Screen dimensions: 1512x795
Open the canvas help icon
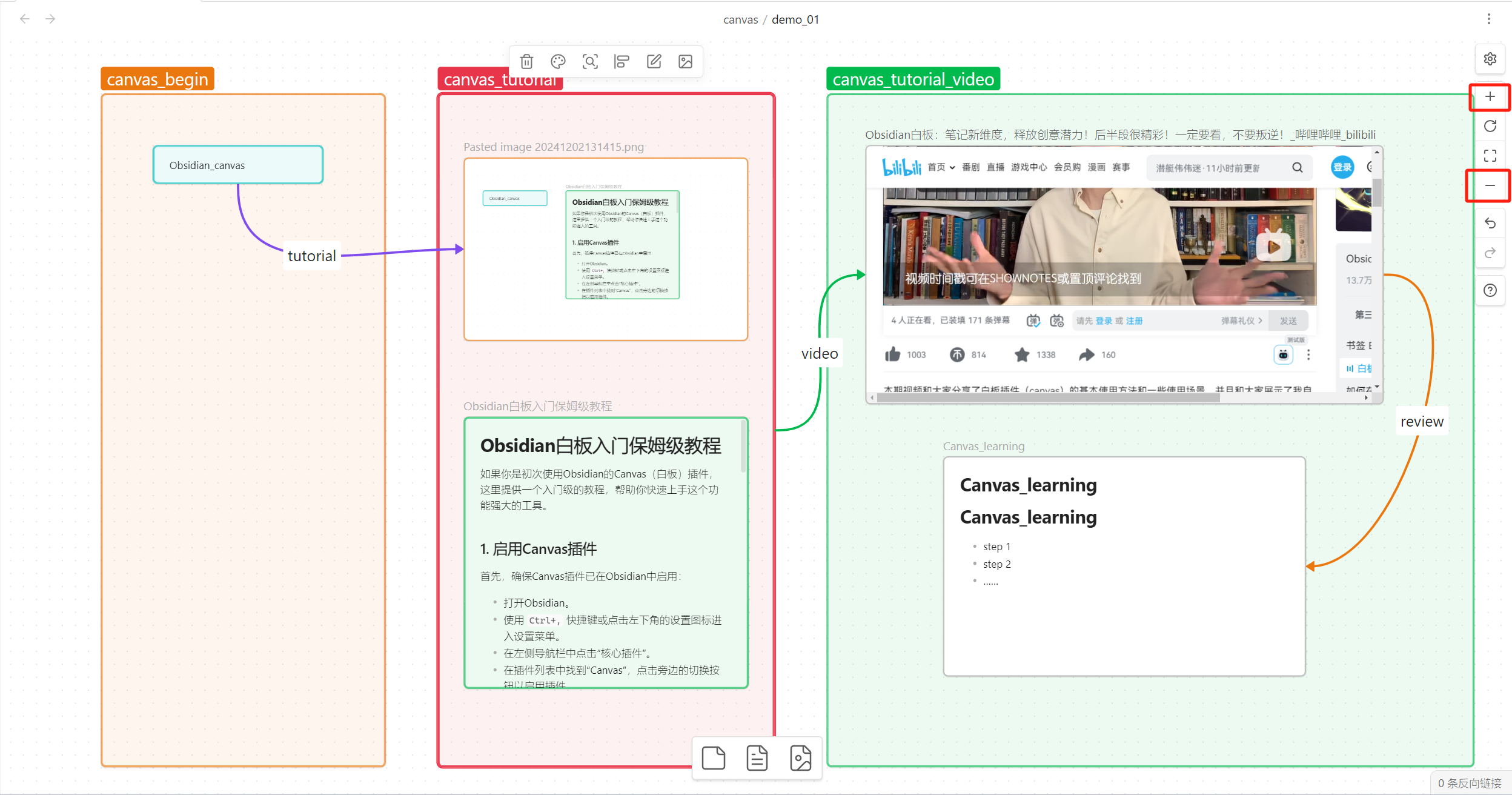pyautogui.click(x=1490, y=290)
